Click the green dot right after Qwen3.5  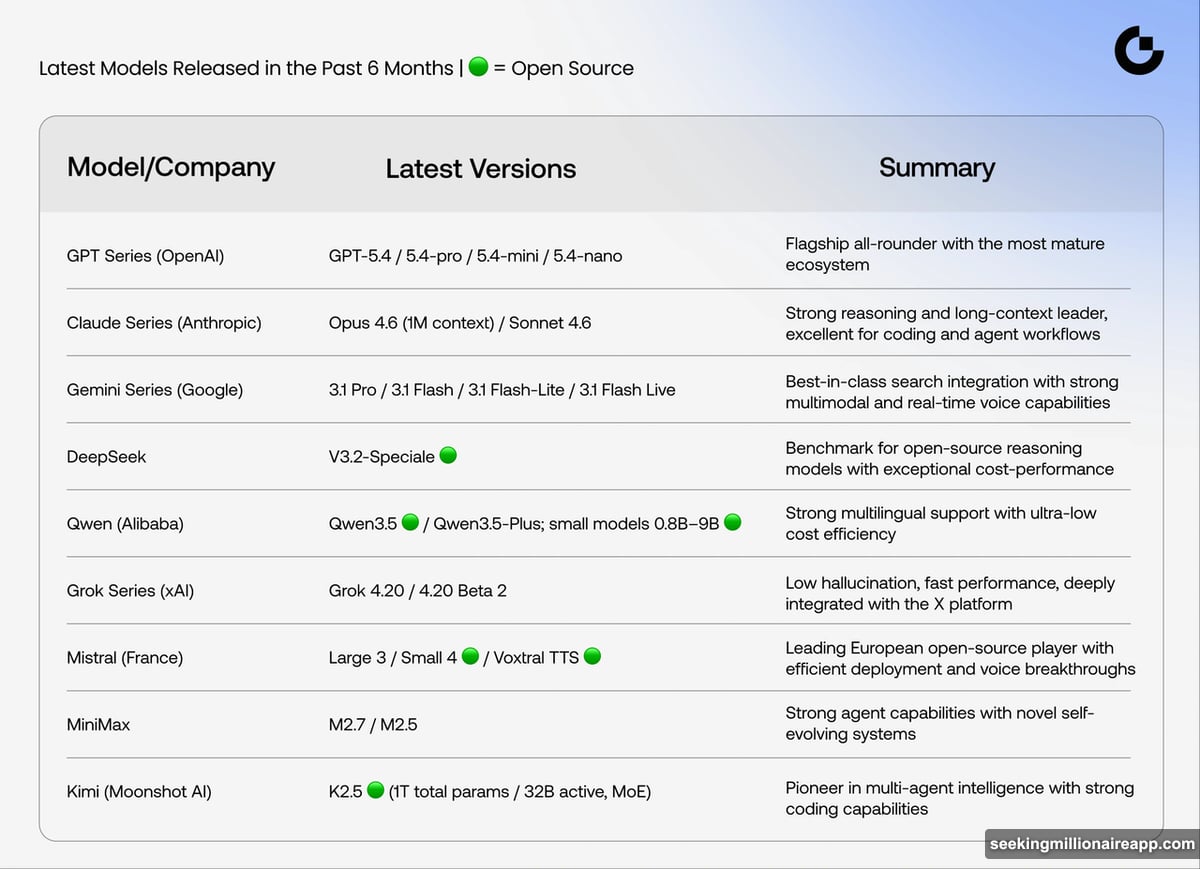[410, 523]
